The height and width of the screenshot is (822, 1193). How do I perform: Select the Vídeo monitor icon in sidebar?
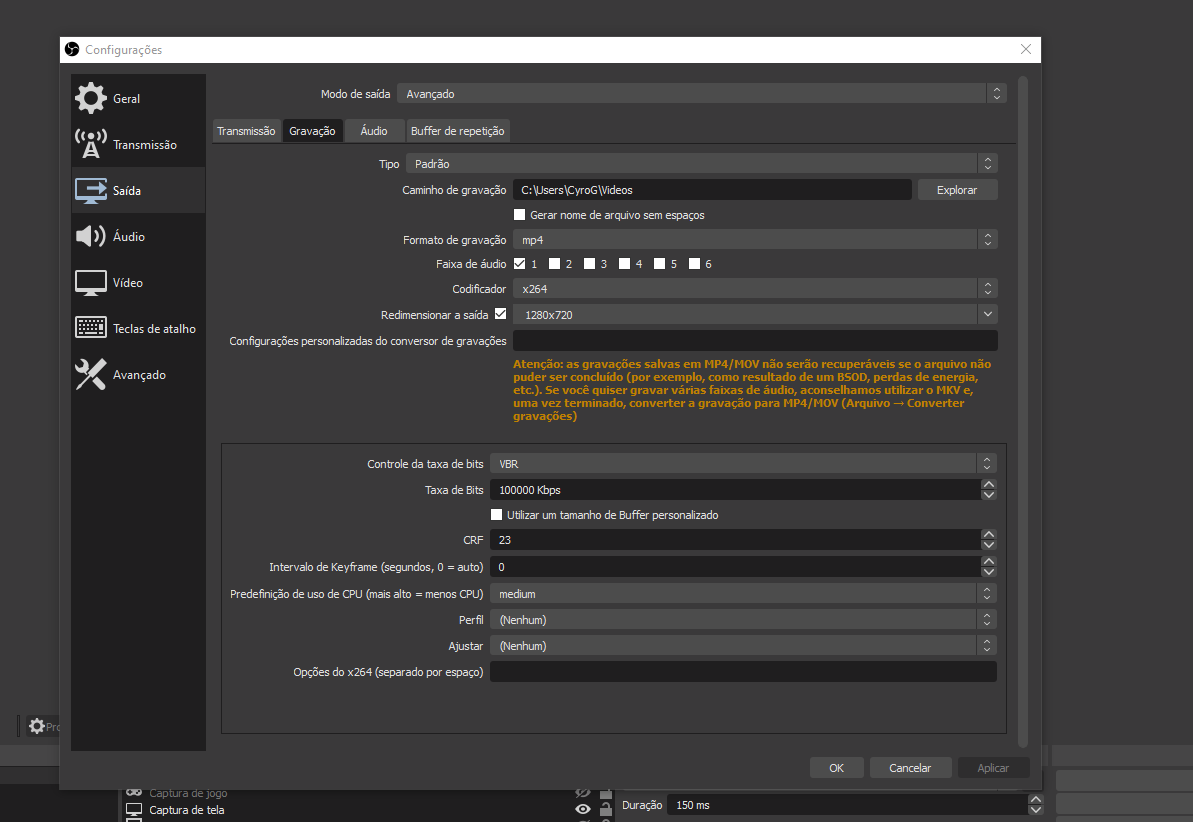(91, 282)
